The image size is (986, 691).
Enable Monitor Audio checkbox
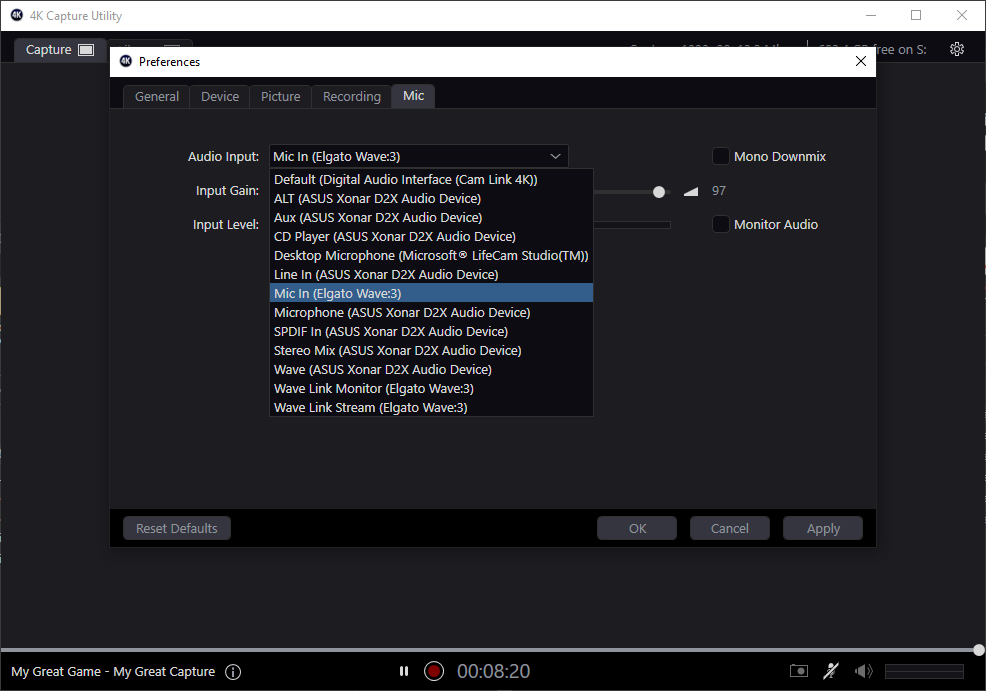tap(721, 224)
